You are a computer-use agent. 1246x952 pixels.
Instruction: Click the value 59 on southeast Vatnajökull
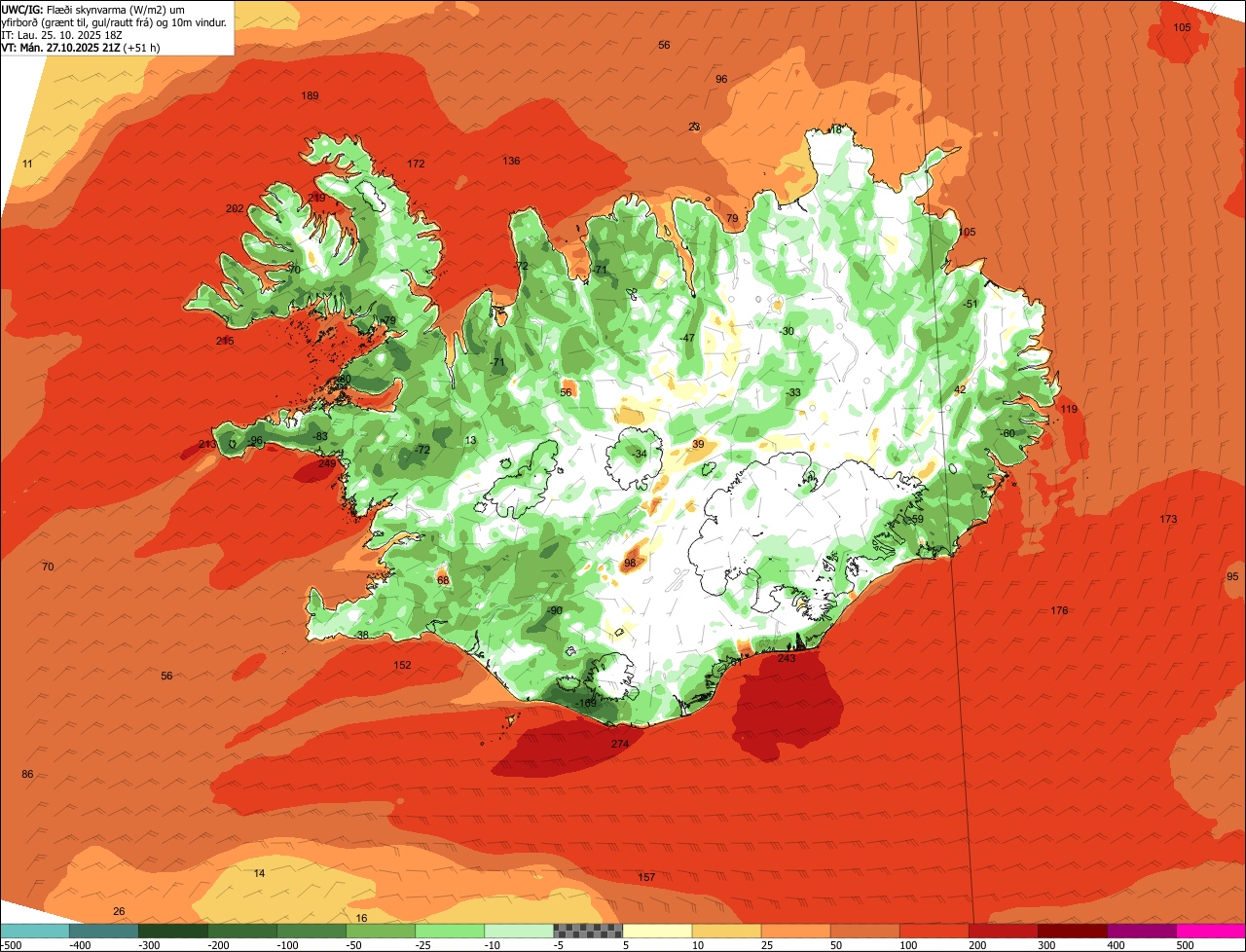[917, 519]
